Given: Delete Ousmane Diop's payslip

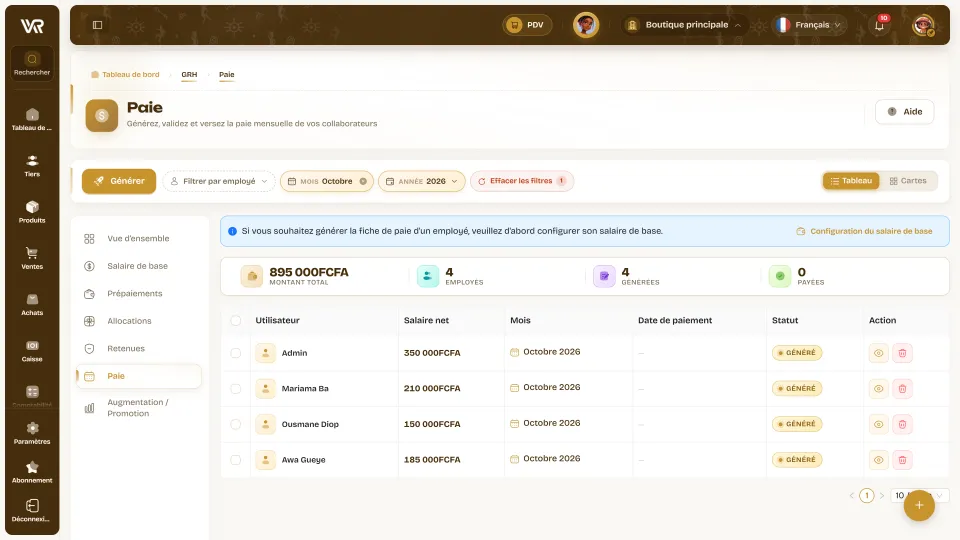Looking at the screenshot, I should point(902,424).
